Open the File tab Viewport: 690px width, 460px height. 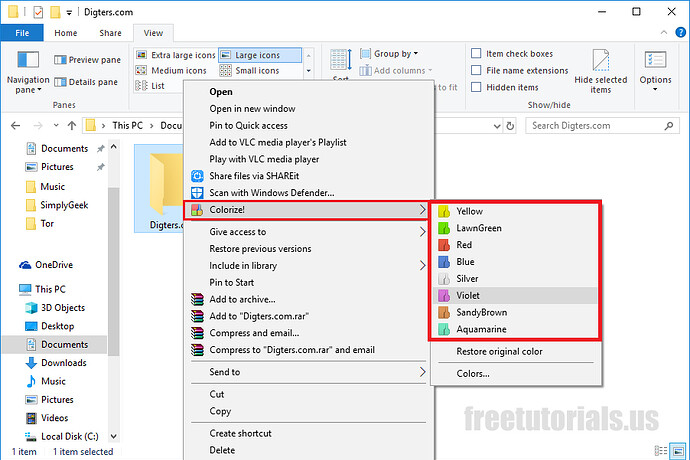click(x=22, y=33)
